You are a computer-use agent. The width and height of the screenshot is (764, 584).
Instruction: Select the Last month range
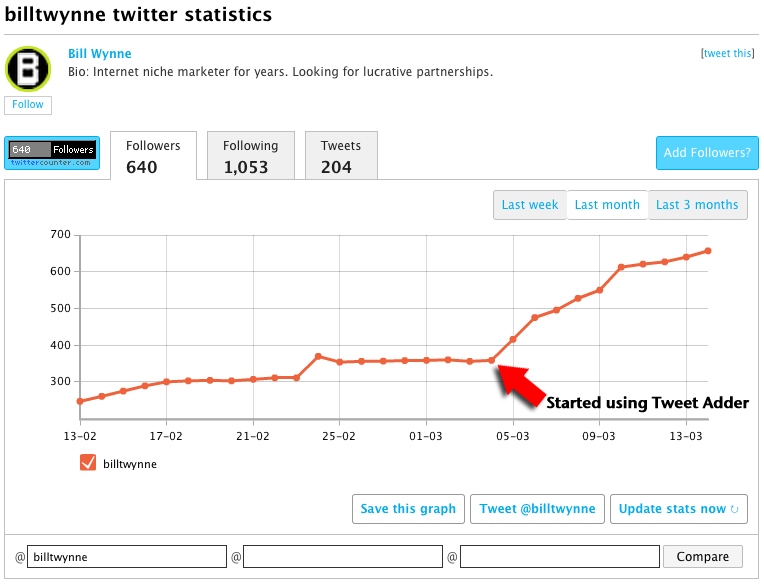pos(607,205)
